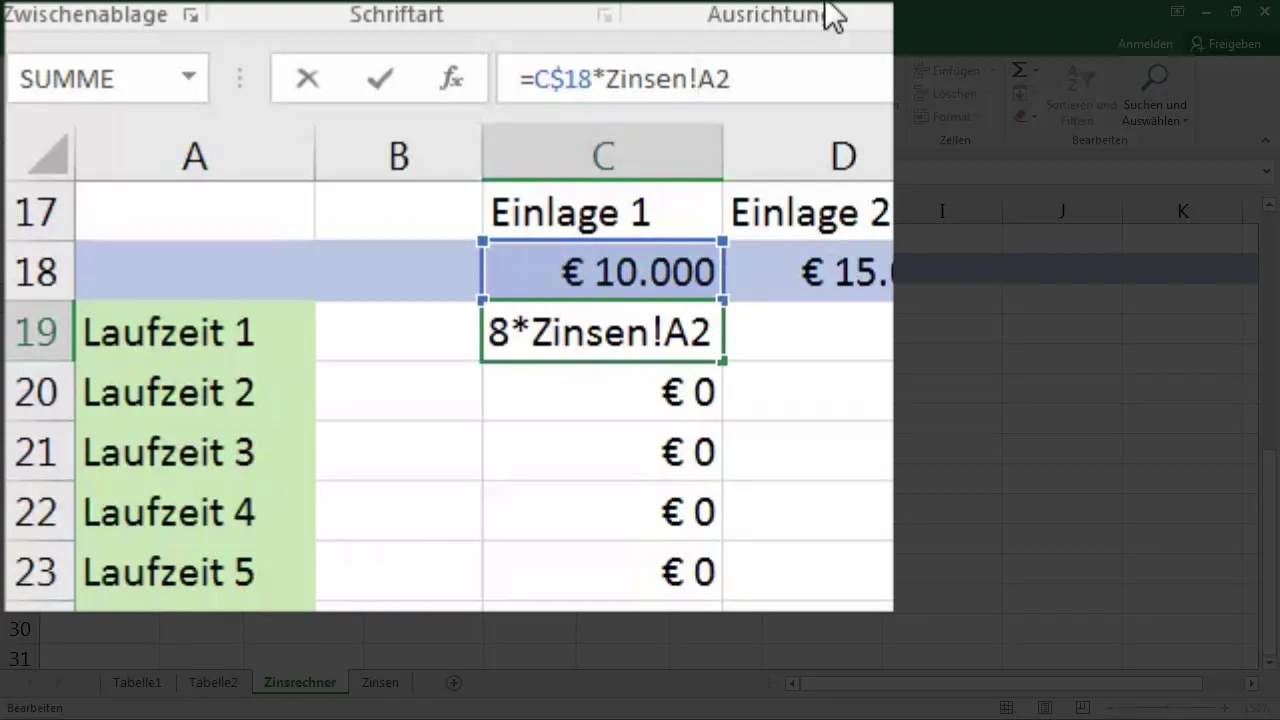Select column header B
This screenshot has width=1280, height=720.
398,156
